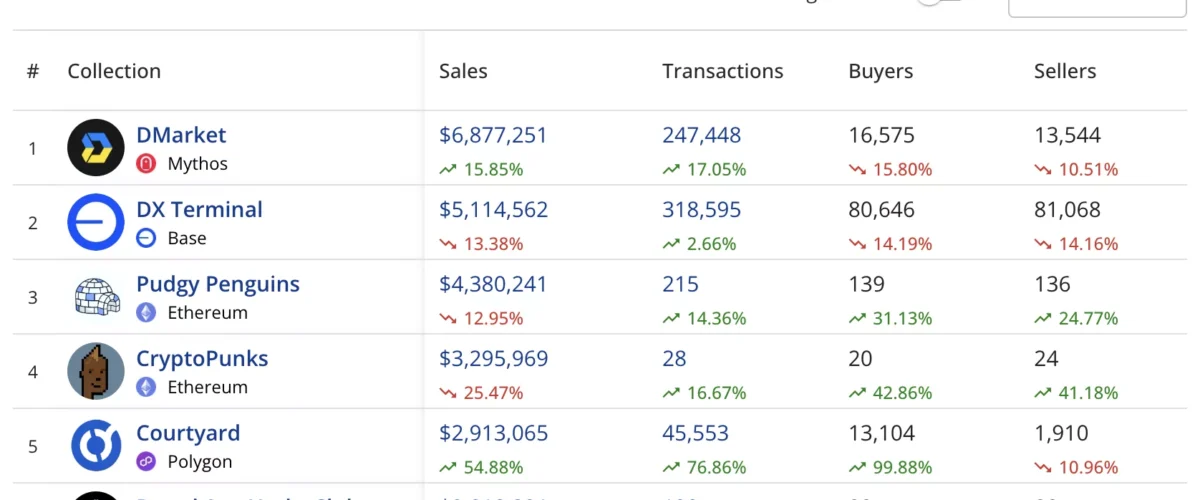Open the CryptoPunks collection link
The height and width of the screenshot is (500, 1200).
coord(202,358)
